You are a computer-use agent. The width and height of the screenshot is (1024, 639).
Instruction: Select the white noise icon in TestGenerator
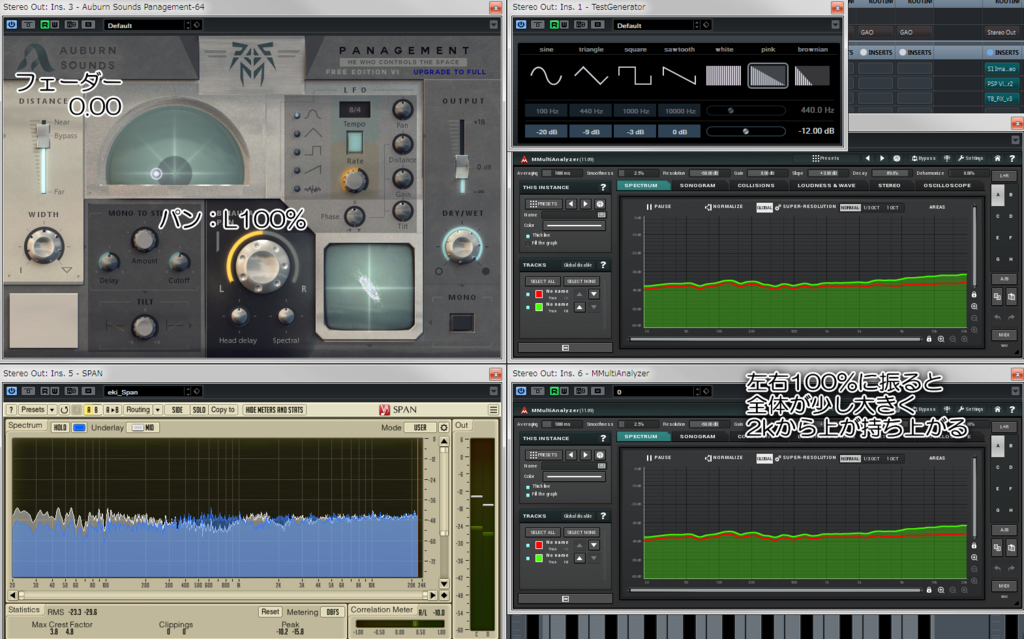point(724,75)
